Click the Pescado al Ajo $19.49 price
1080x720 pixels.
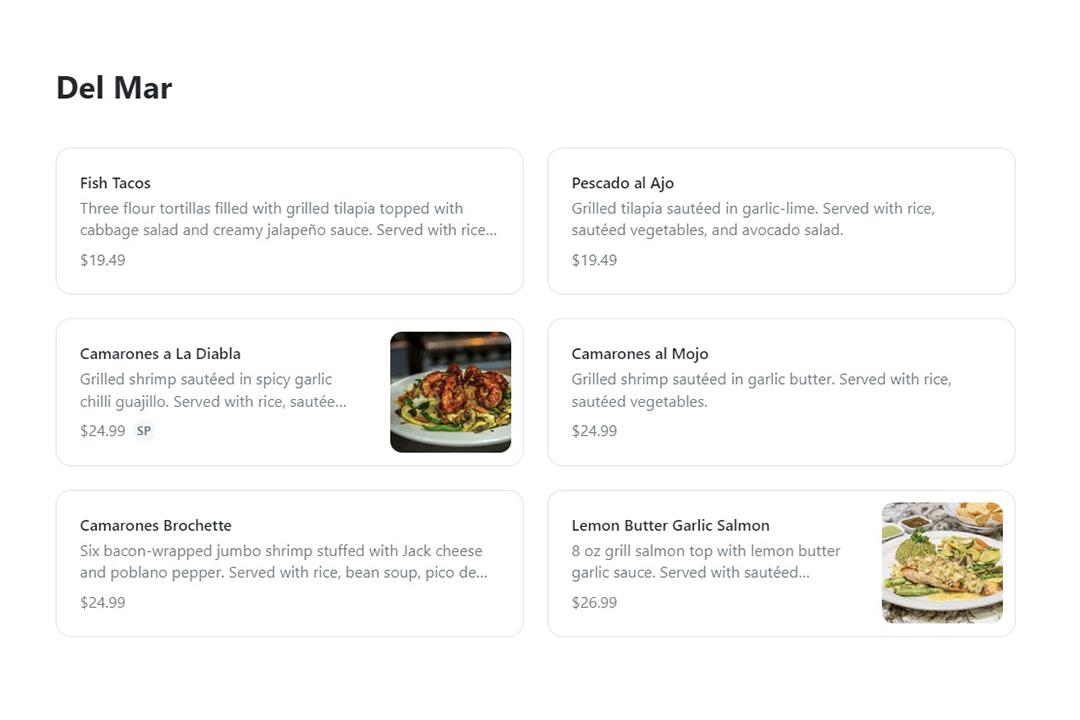click(x=594, y=260)
